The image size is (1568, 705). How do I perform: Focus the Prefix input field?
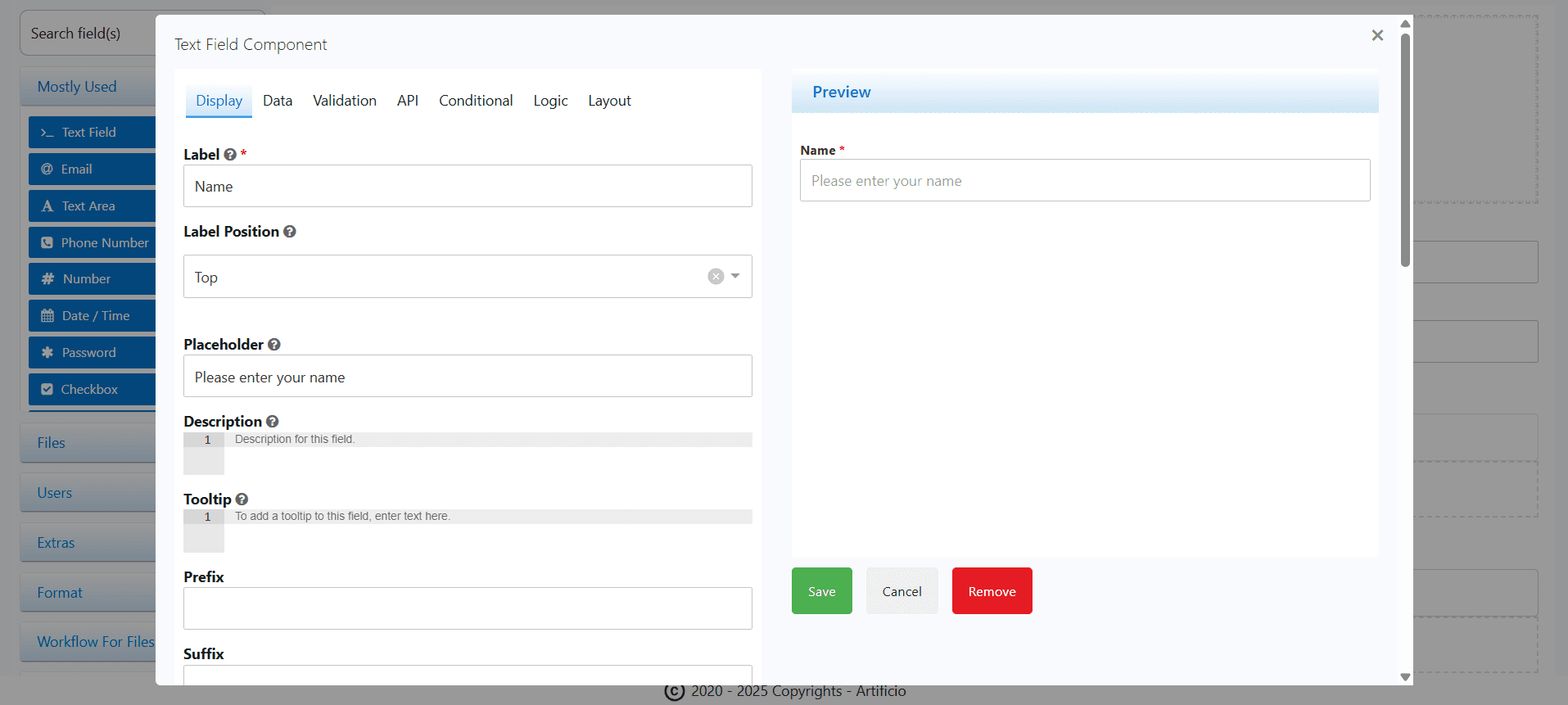point(468,608)
